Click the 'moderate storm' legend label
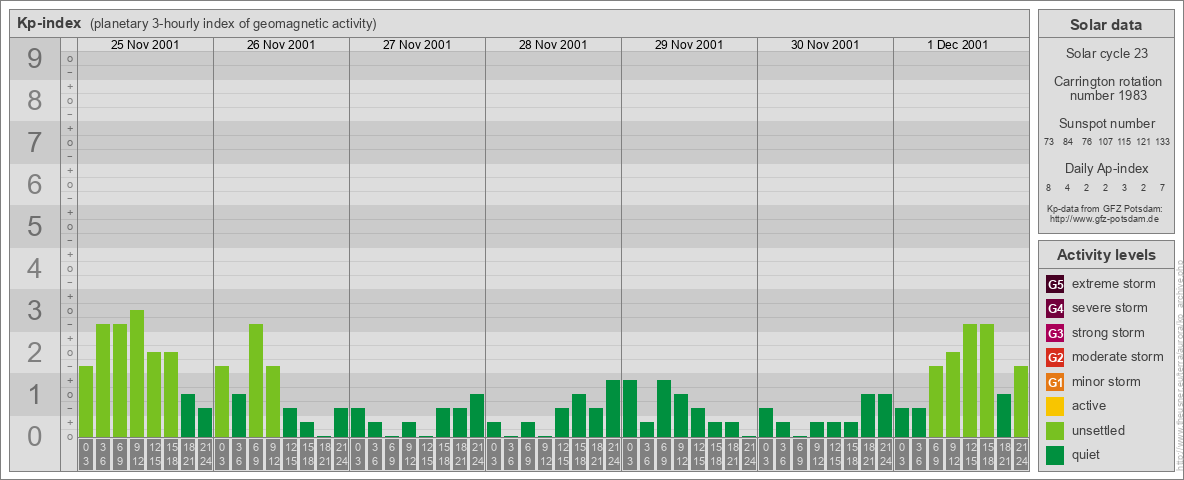The height and width of the screenshot is (480, 1184). 1118,357
